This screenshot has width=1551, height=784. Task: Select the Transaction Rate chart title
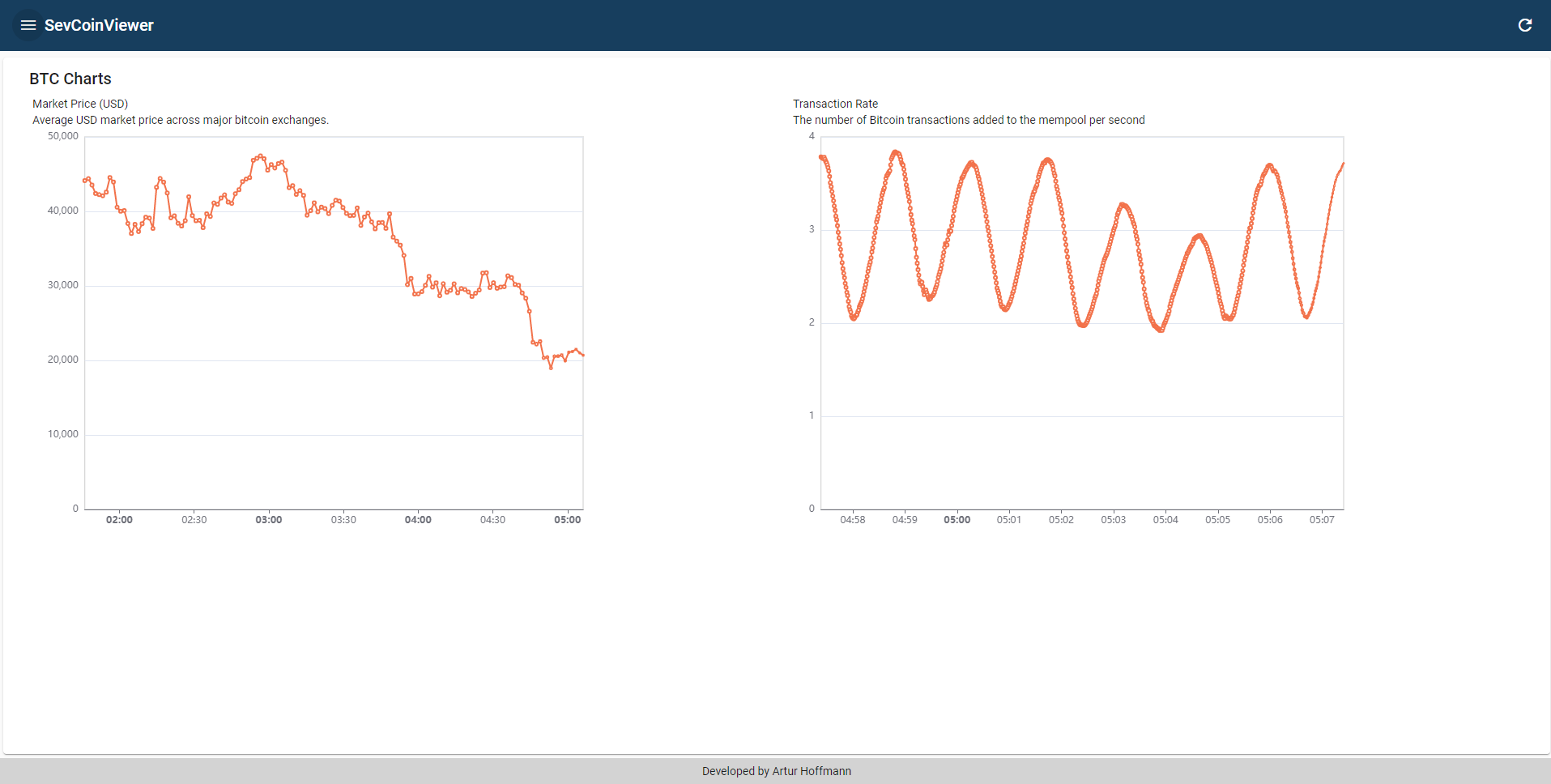(x=835, y=104)
